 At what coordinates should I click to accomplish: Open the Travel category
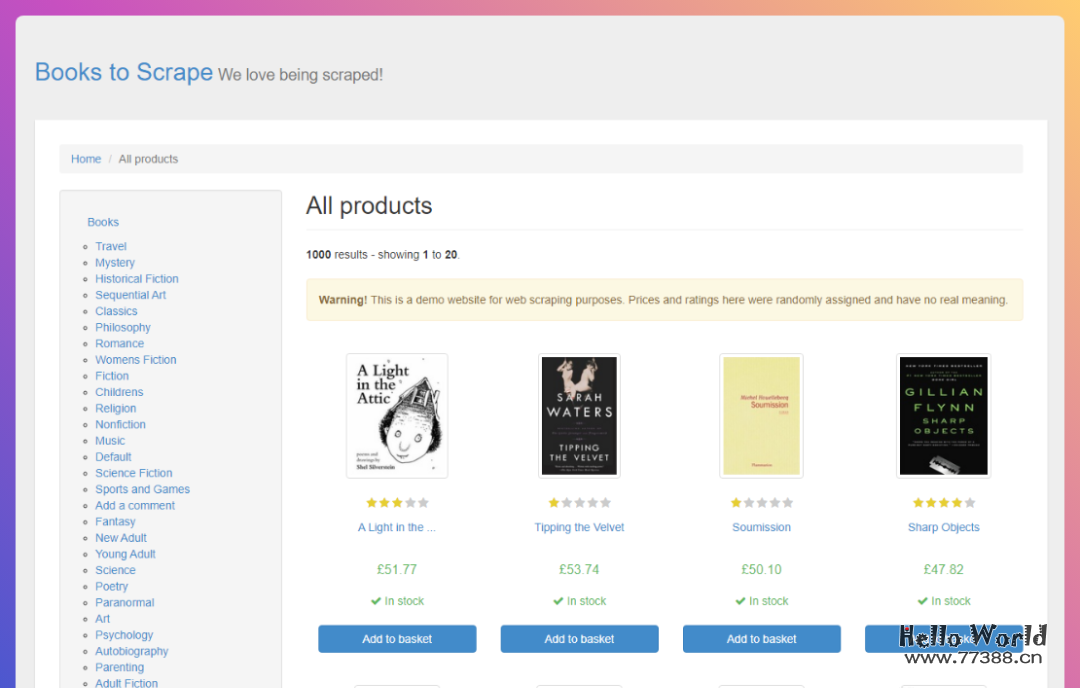point(111,246)
